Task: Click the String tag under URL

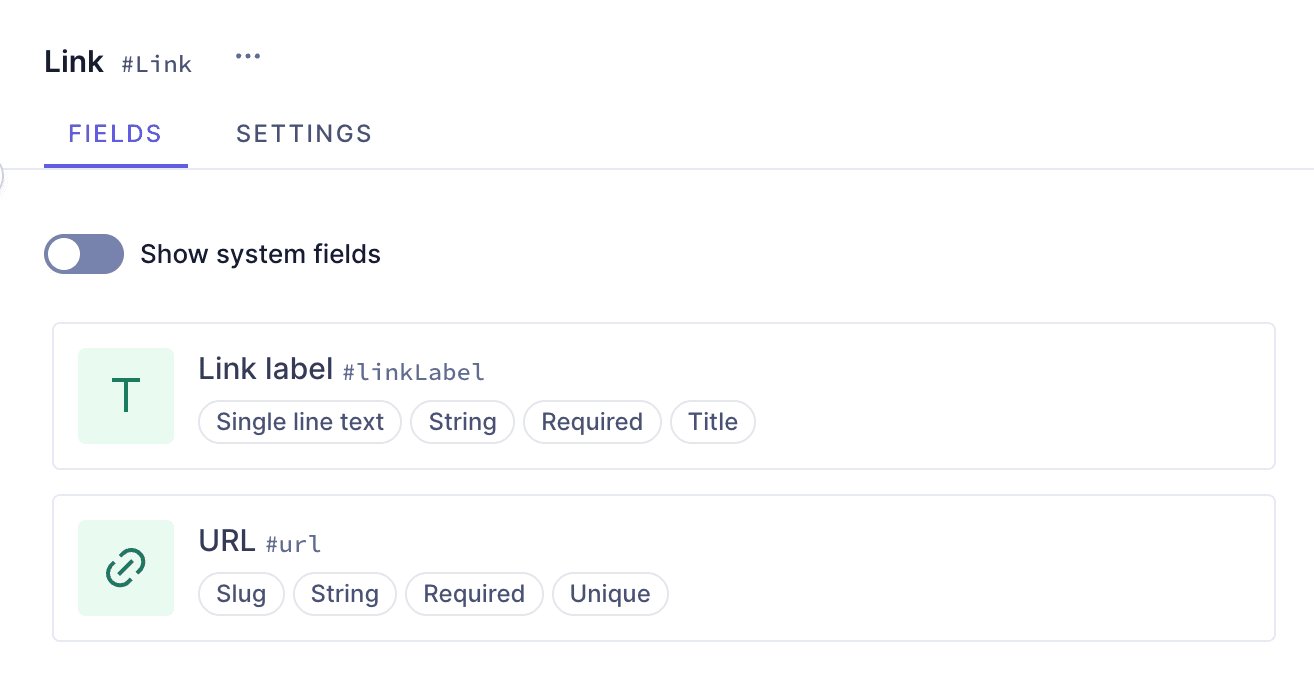Action: [344, 593]
